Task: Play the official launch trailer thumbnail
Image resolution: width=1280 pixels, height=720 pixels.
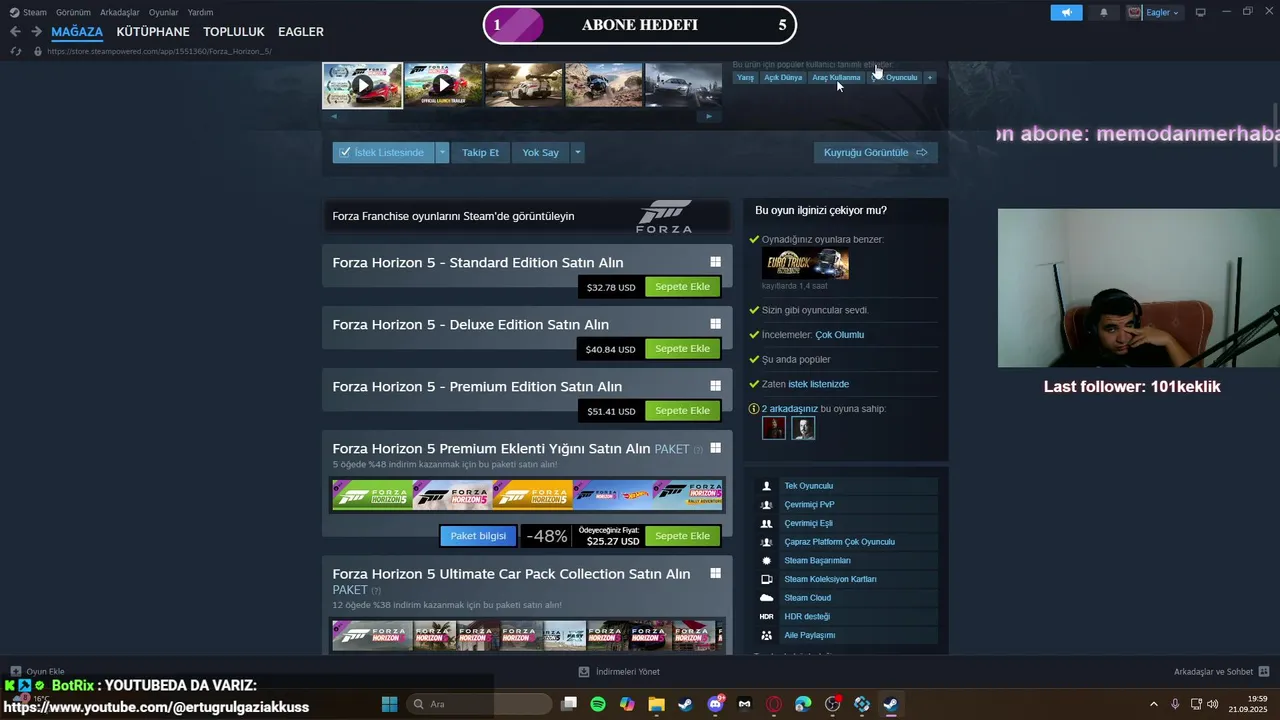Action: (443, 85)
